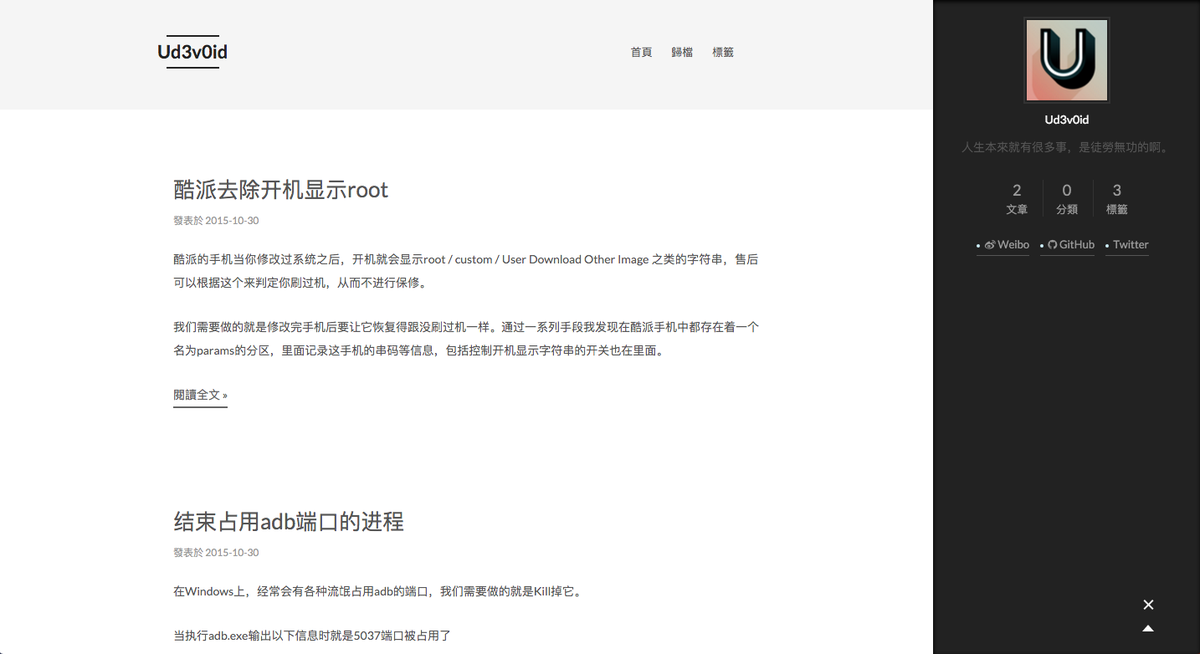This screenshot has width=1200, height=654.
Task: Open the 歸檔 archive menu item
Action: [682, 52]
